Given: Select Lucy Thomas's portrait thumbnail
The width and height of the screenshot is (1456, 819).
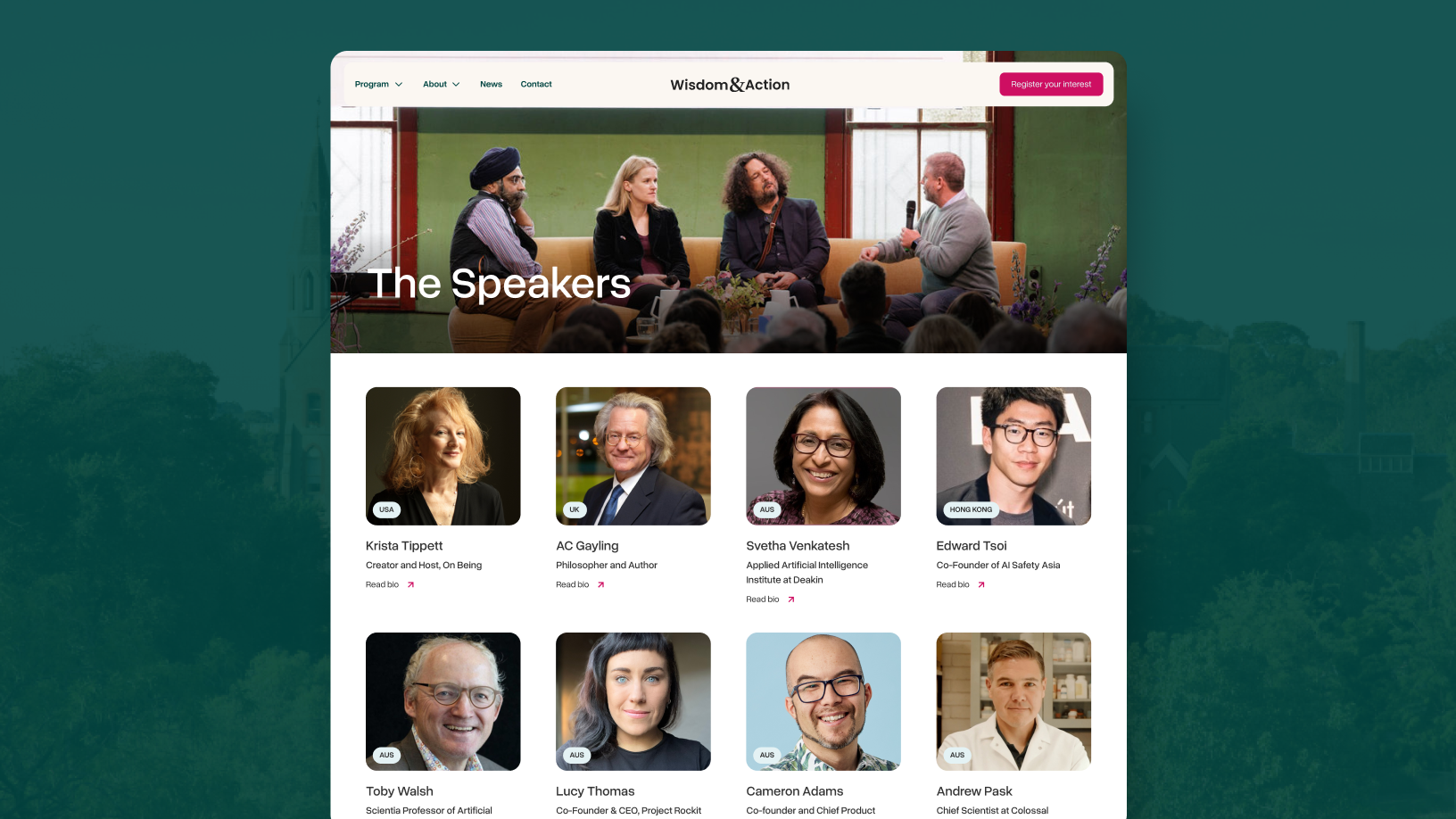Looking at the screenshot, I should [633, 701].
